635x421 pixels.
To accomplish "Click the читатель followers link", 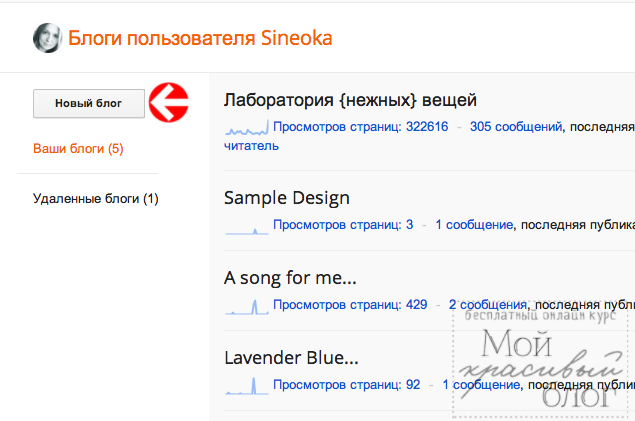I will [251, 145].
